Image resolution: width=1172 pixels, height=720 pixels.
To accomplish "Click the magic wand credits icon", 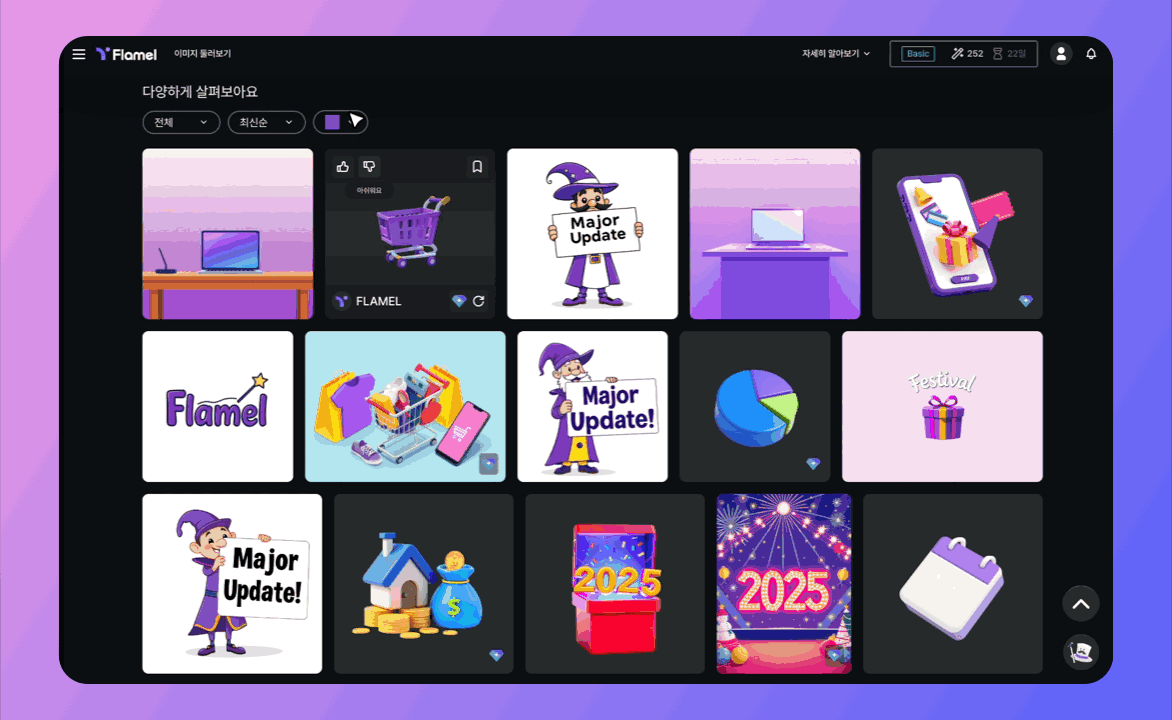I will tap(957, 54).
